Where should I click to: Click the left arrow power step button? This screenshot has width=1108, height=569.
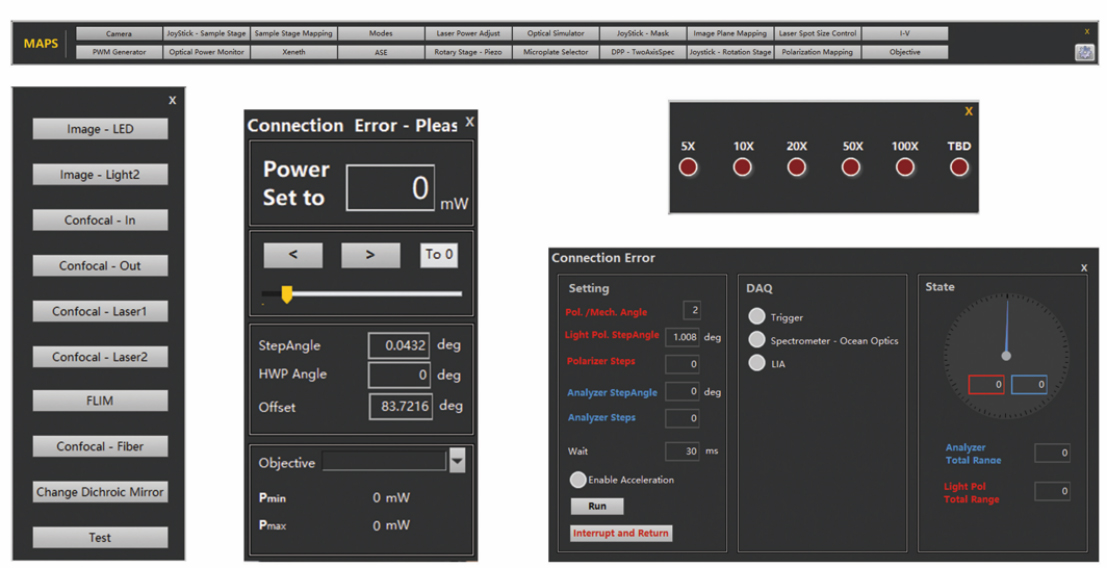click(293, 255)
